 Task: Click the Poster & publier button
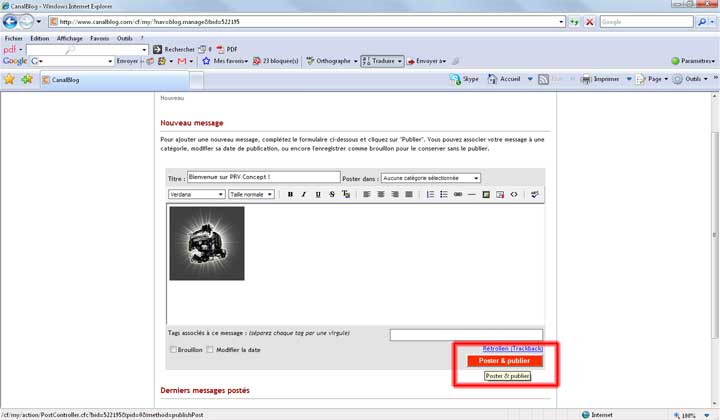505,361
